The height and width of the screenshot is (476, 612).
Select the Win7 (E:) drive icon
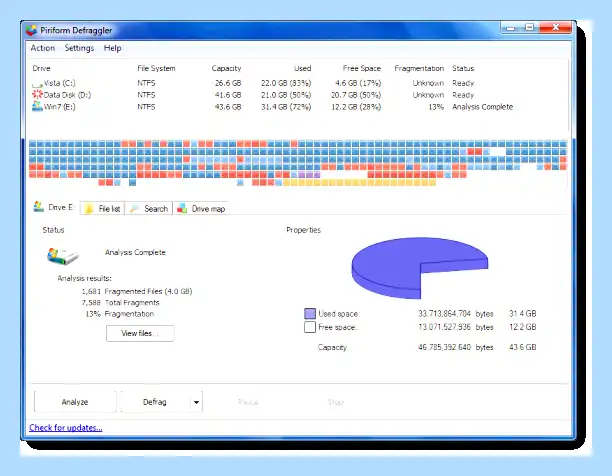[x=37, y=106]
